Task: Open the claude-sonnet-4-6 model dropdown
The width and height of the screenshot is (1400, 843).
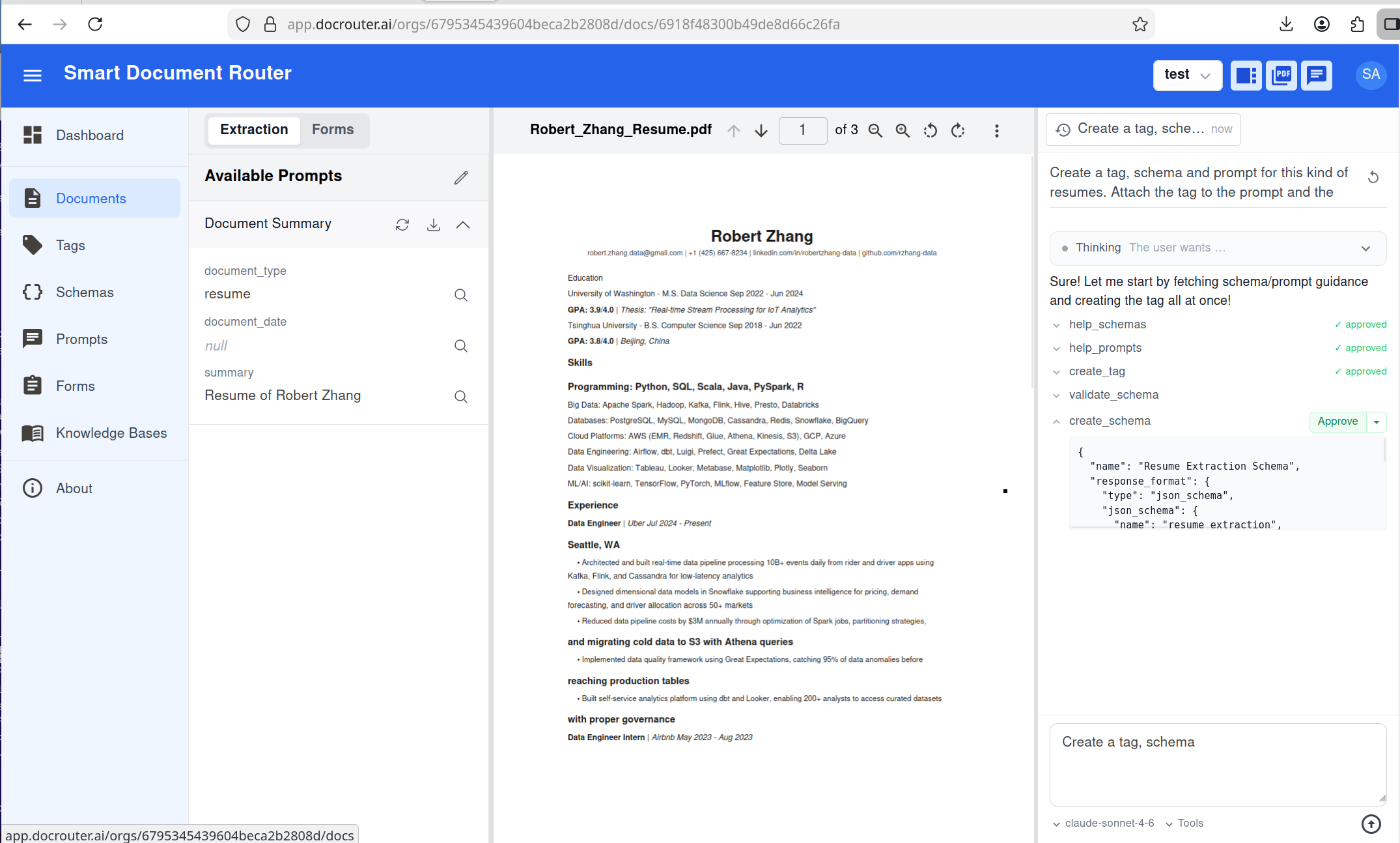Action: (x=1108, y=823)
